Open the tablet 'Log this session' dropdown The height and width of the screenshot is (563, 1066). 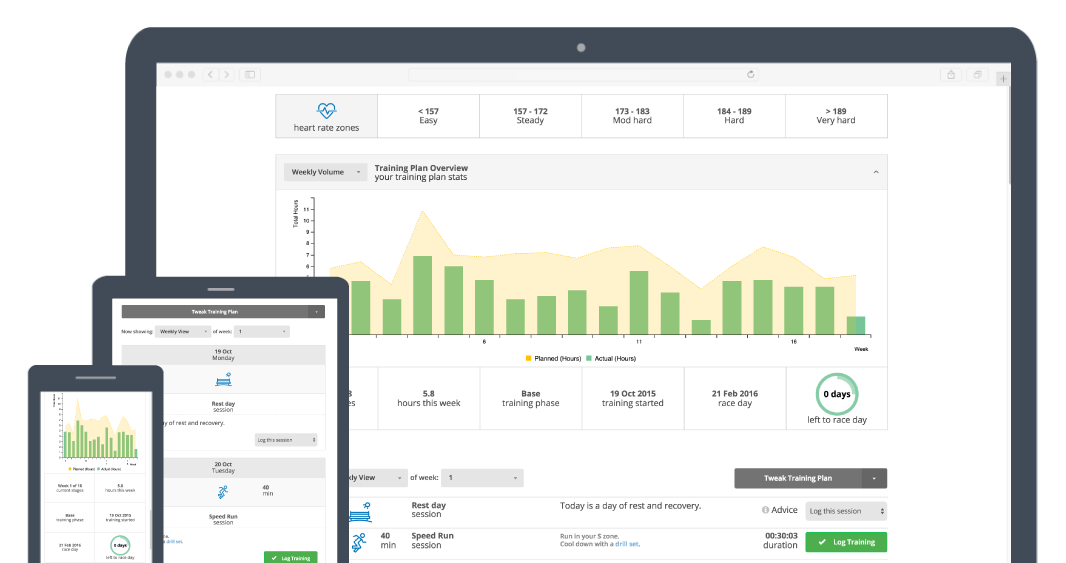(x=286, y=440)
